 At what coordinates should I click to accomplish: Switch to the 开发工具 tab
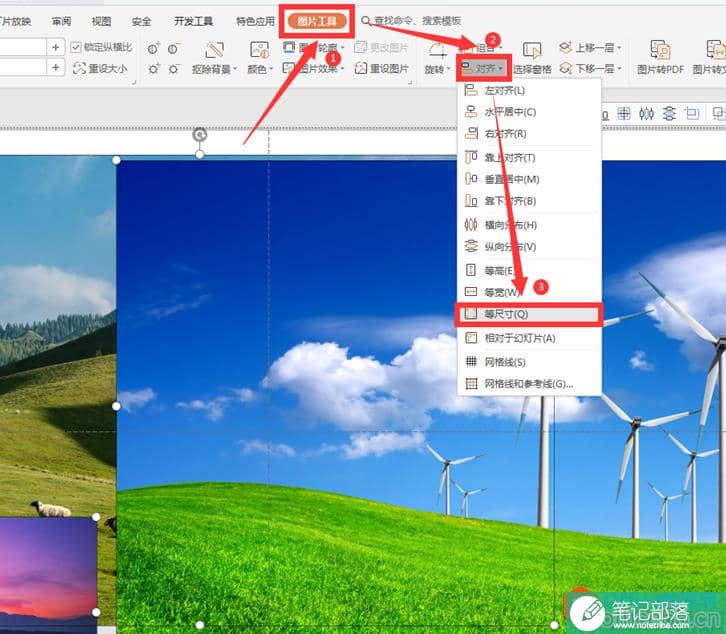pyautogui.click(x=193, y=21)
